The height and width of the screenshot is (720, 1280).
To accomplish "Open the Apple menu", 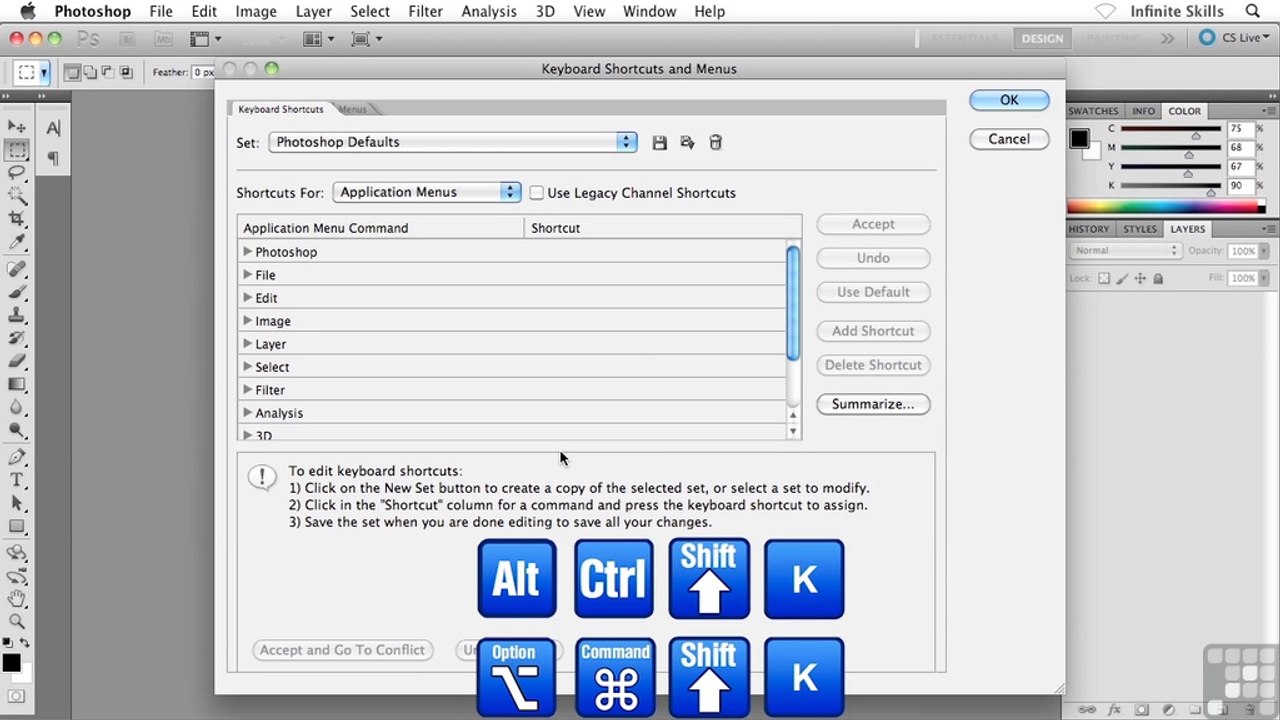I will [27, 12].
